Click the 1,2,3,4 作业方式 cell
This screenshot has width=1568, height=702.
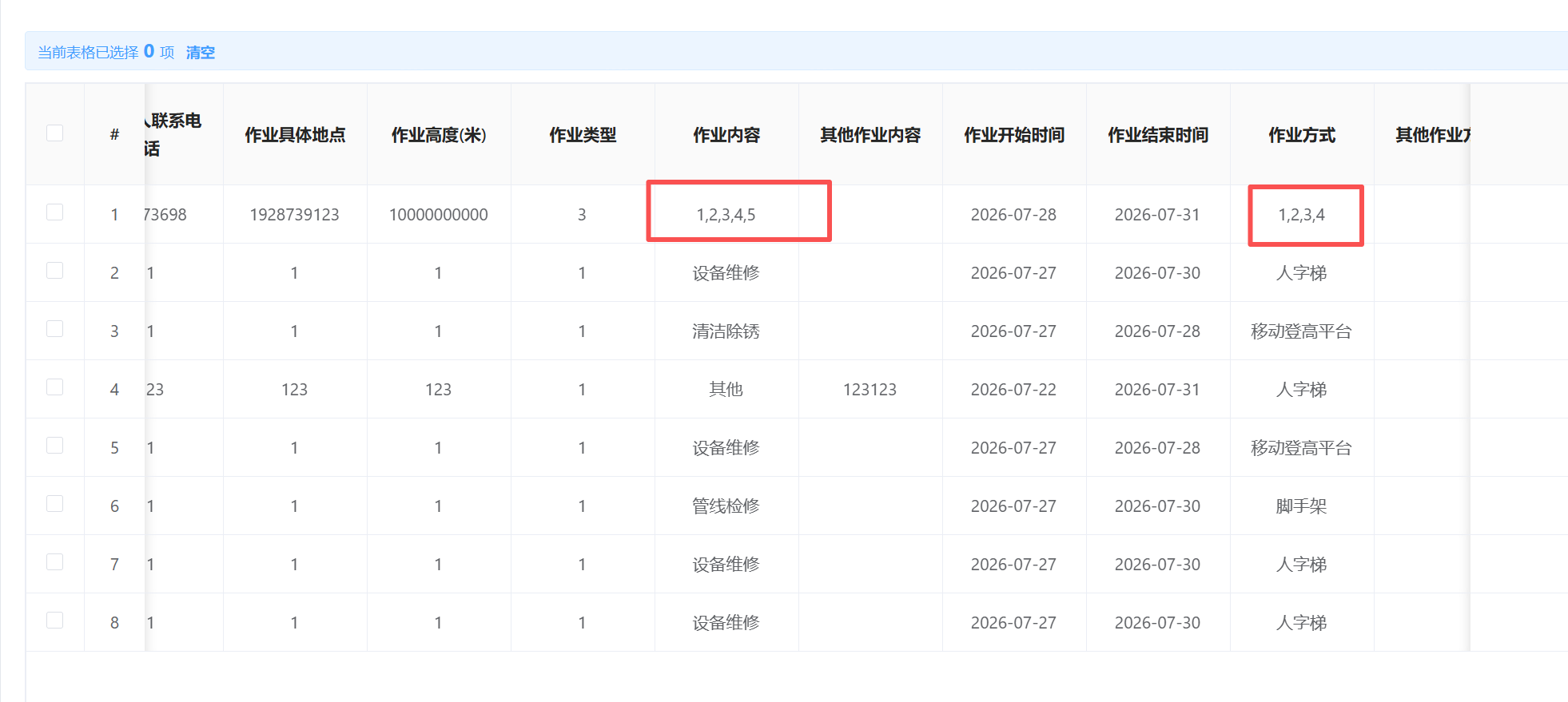1301,215
